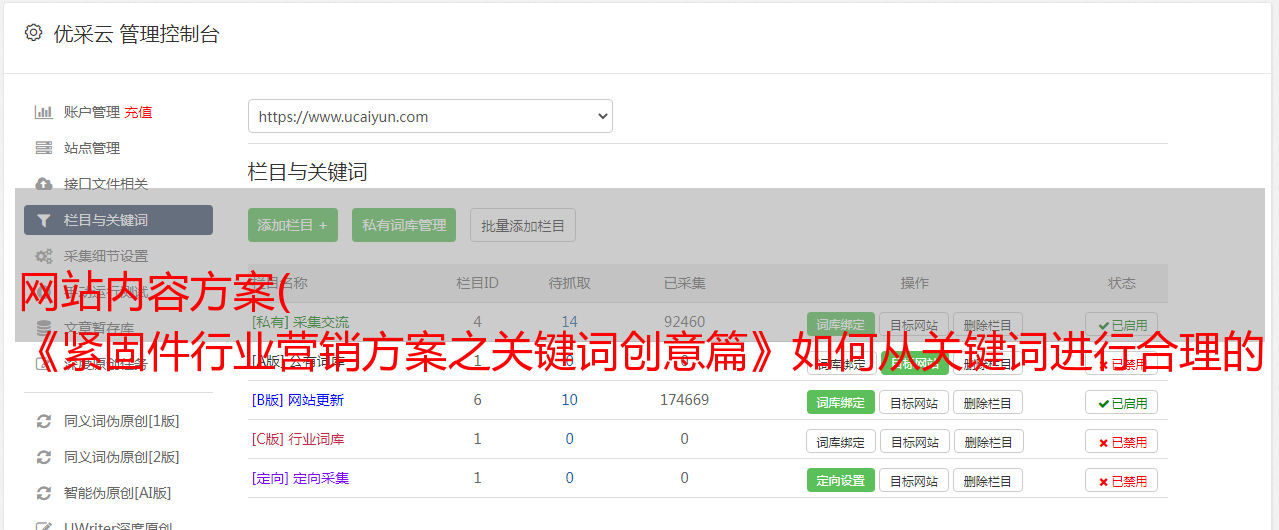The height and width of the screenshot is (530, 1279).
Task: Click 删除栏目 in the 定向采集 row
Action: pyautogui.click(x=988, y=480)
